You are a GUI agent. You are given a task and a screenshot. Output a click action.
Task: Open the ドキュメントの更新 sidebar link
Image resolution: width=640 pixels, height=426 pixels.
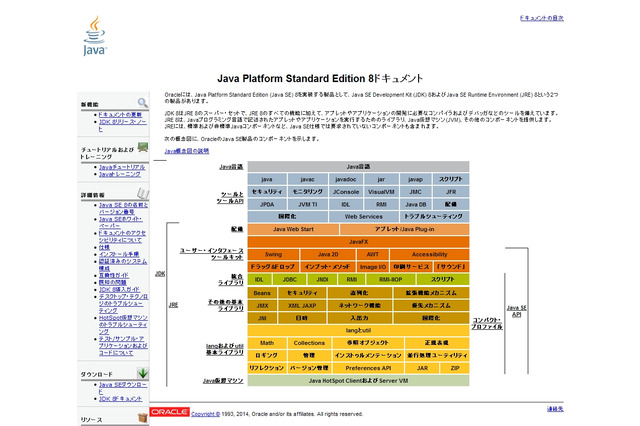coord(120,115)
